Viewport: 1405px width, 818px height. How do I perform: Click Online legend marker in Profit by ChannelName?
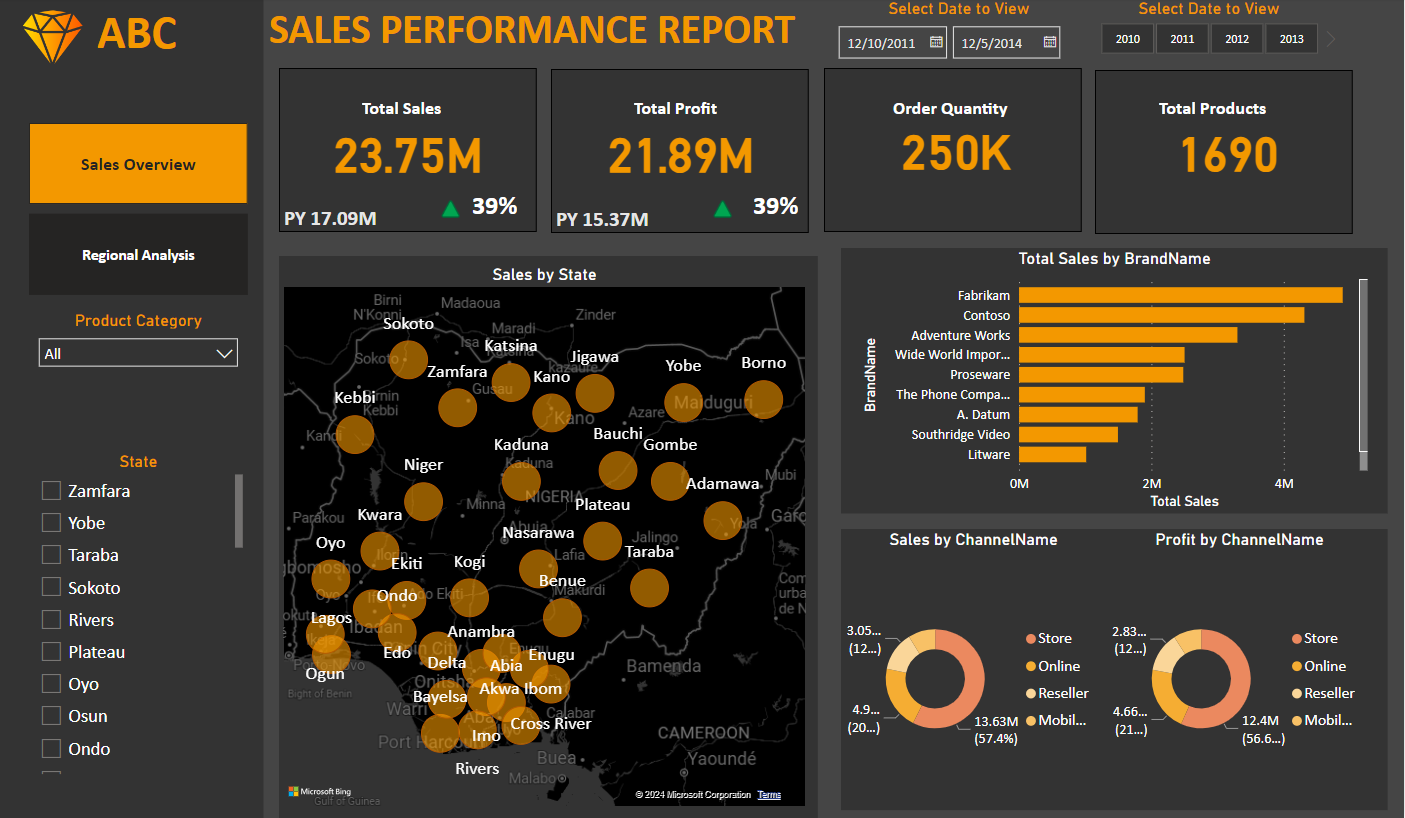[1297, 666]
